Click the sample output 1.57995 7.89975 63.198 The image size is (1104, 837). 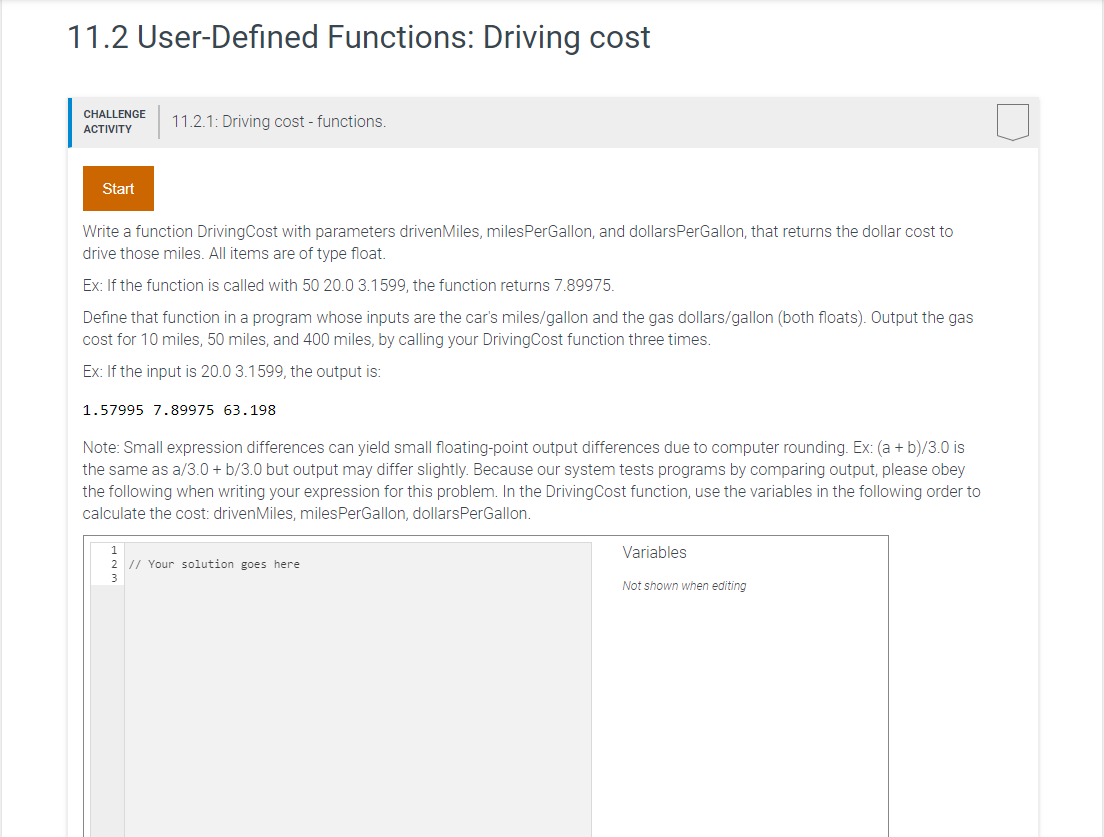[x=178, y=409]
